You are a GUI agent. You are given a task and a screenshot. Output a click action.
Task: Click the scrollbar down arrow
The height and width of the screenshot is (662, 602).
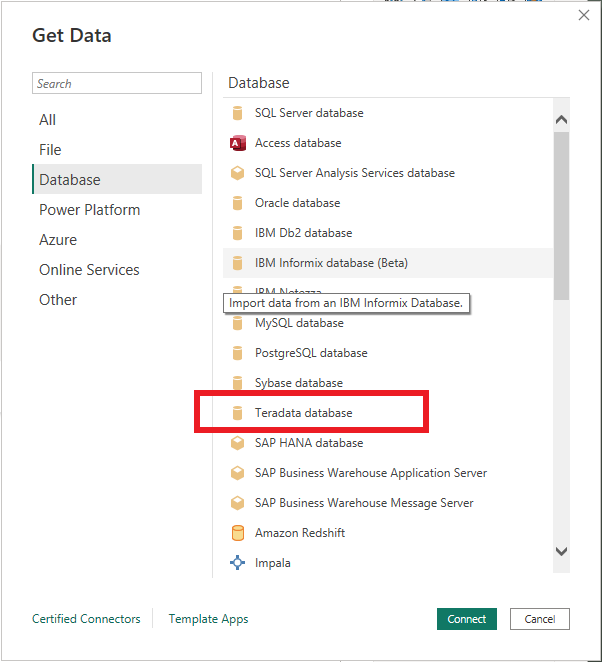pyautogui.click(x=561, y=551)
